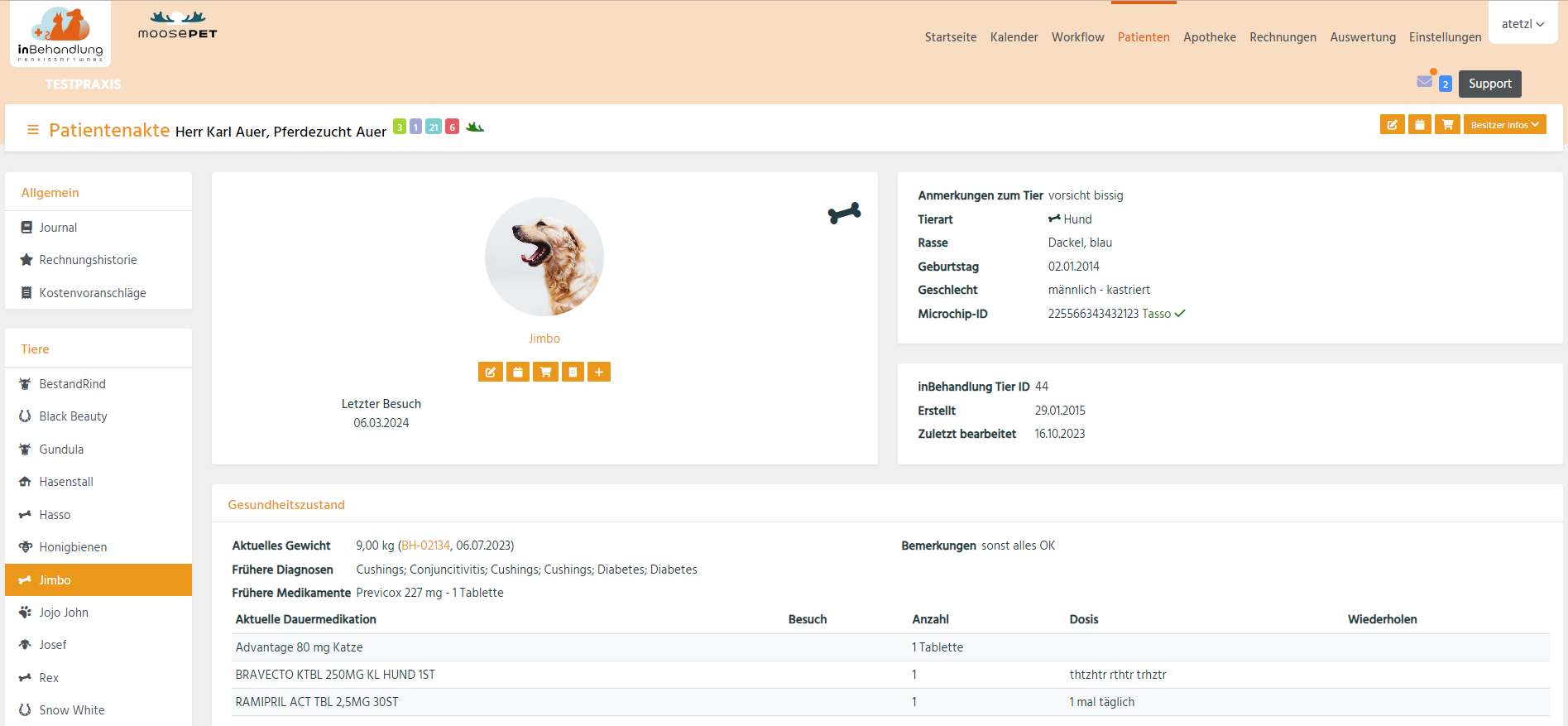Select the highlighted Jimbo entry in Tiere list
Image resolution: width=1568 pixels, height=726 pixels.
pyautogui.click(x=98, y=580)
